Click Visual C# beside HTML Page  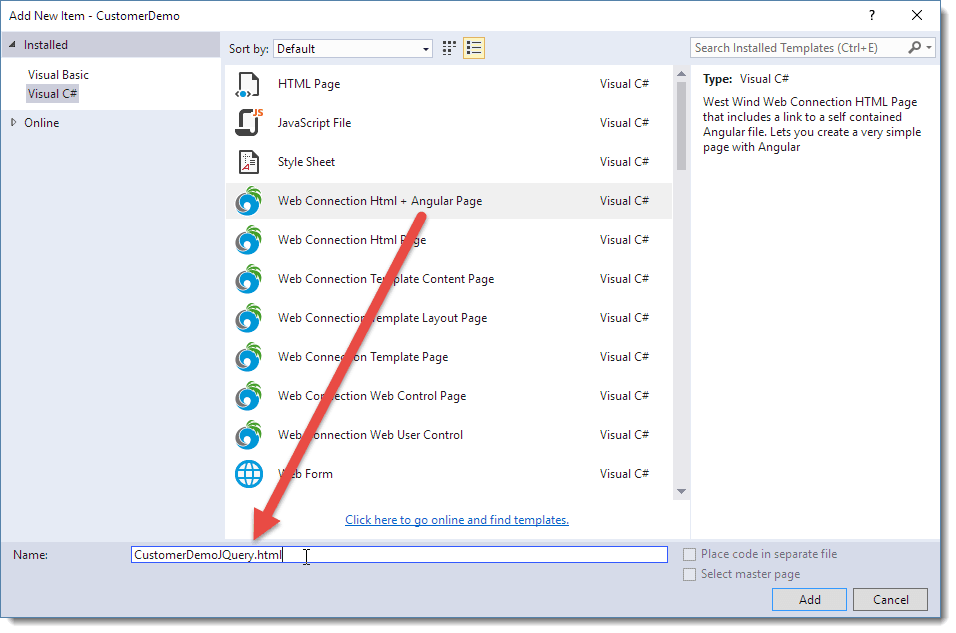[x=624, y=84]
